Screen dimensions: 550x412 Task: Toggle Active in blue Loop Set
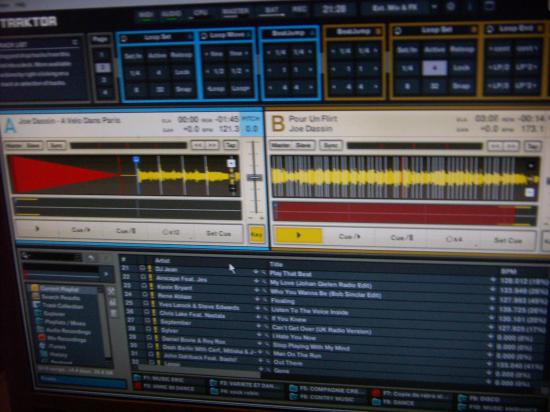(157, 55)
